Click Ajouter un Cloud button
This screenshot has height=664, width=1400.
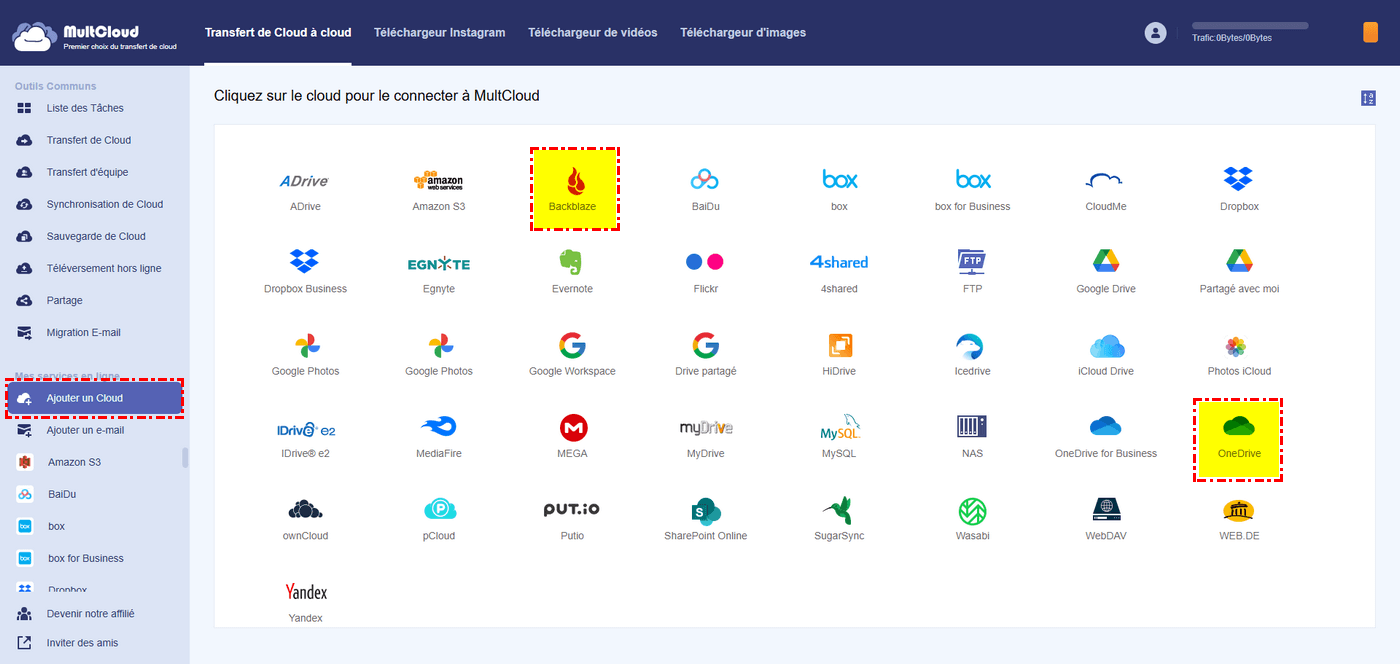coord(95,398)
